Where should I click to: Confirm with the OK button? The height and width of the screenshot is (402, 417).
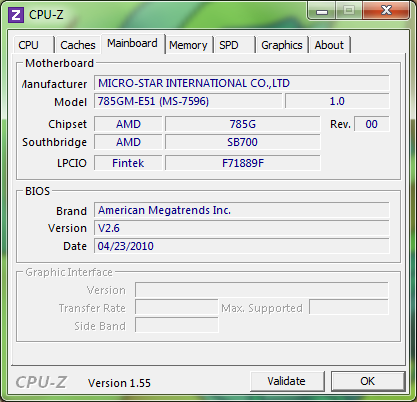(368, 381)
